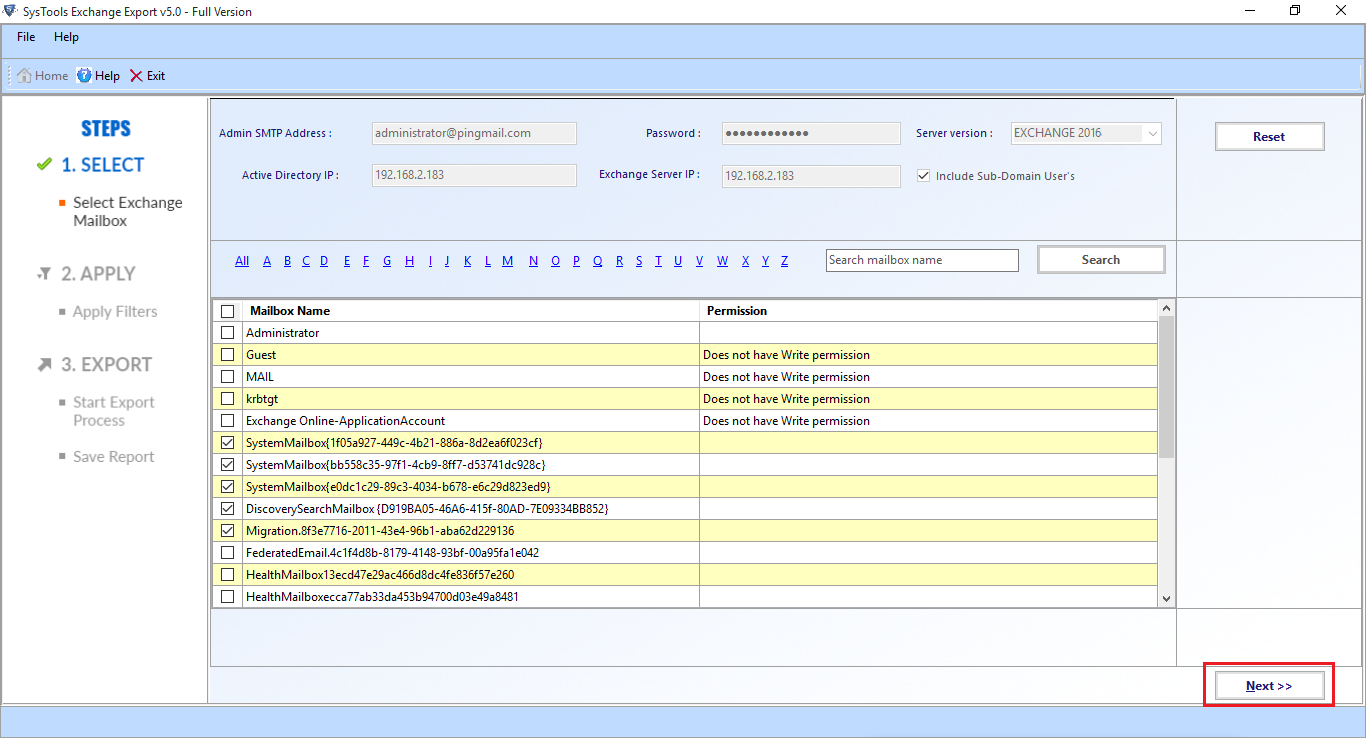Click the Admin SMTP Address field
This screenshot has height=738, width=1366.
click(474, 133)
